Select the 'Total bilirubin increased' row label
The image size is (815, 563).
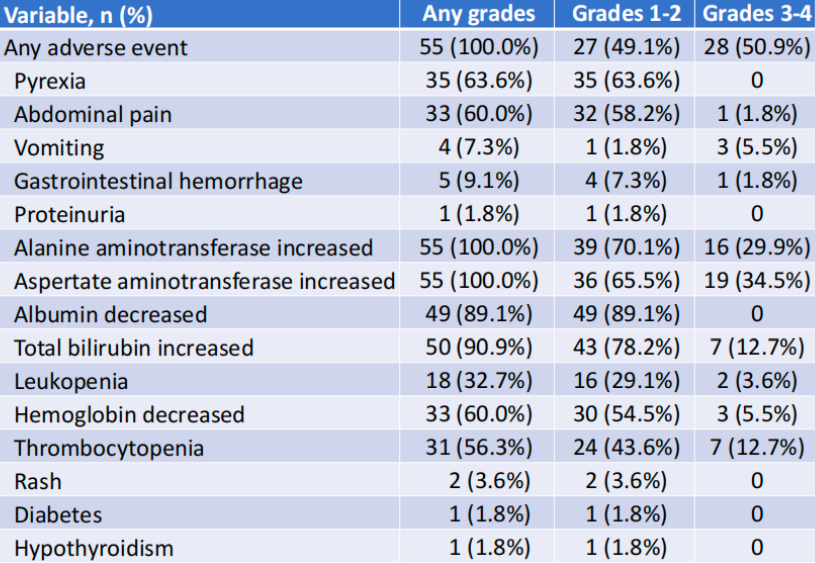point(133,348)
